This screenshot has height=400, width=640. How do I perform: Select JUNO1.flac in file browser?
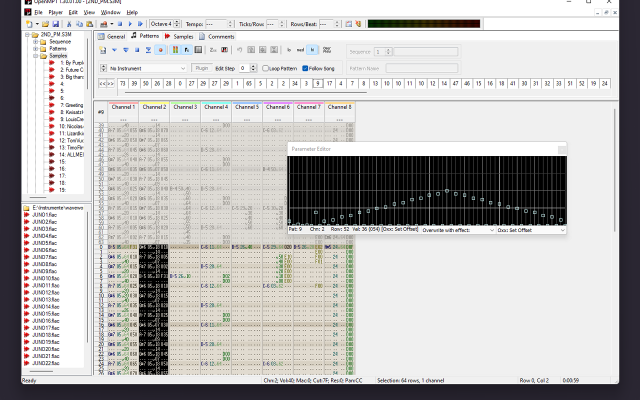tap(44, 215)
